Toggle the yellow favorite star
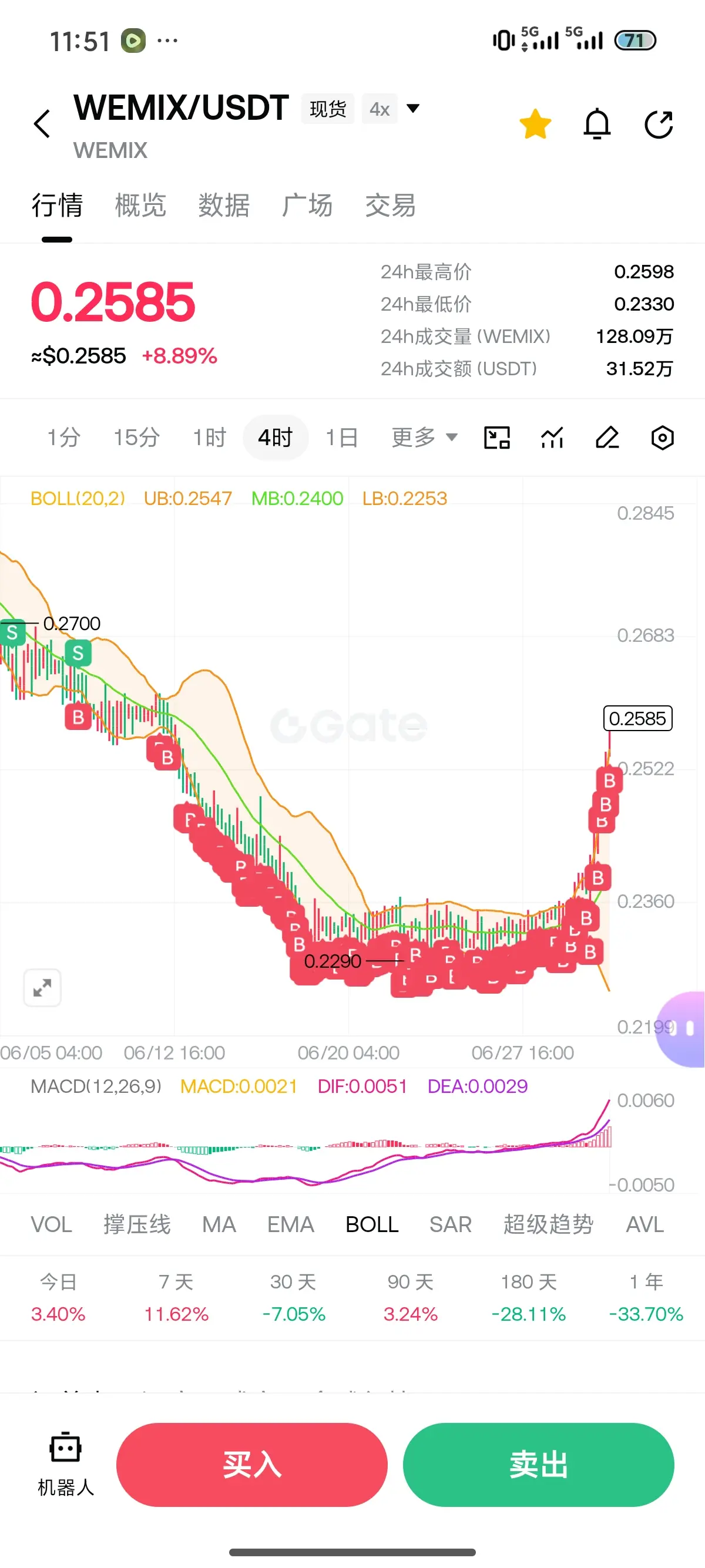705x1568 pixels. pos(535,124)
